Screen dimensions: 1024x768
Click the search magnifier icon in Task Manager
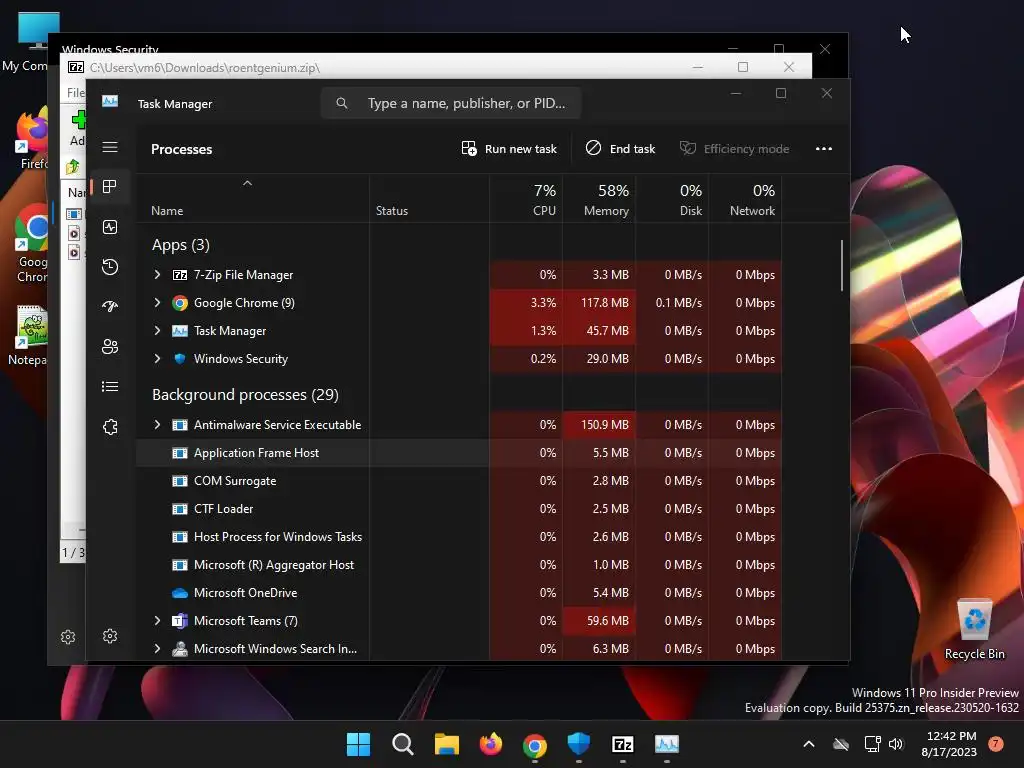[x=342, y=103]
